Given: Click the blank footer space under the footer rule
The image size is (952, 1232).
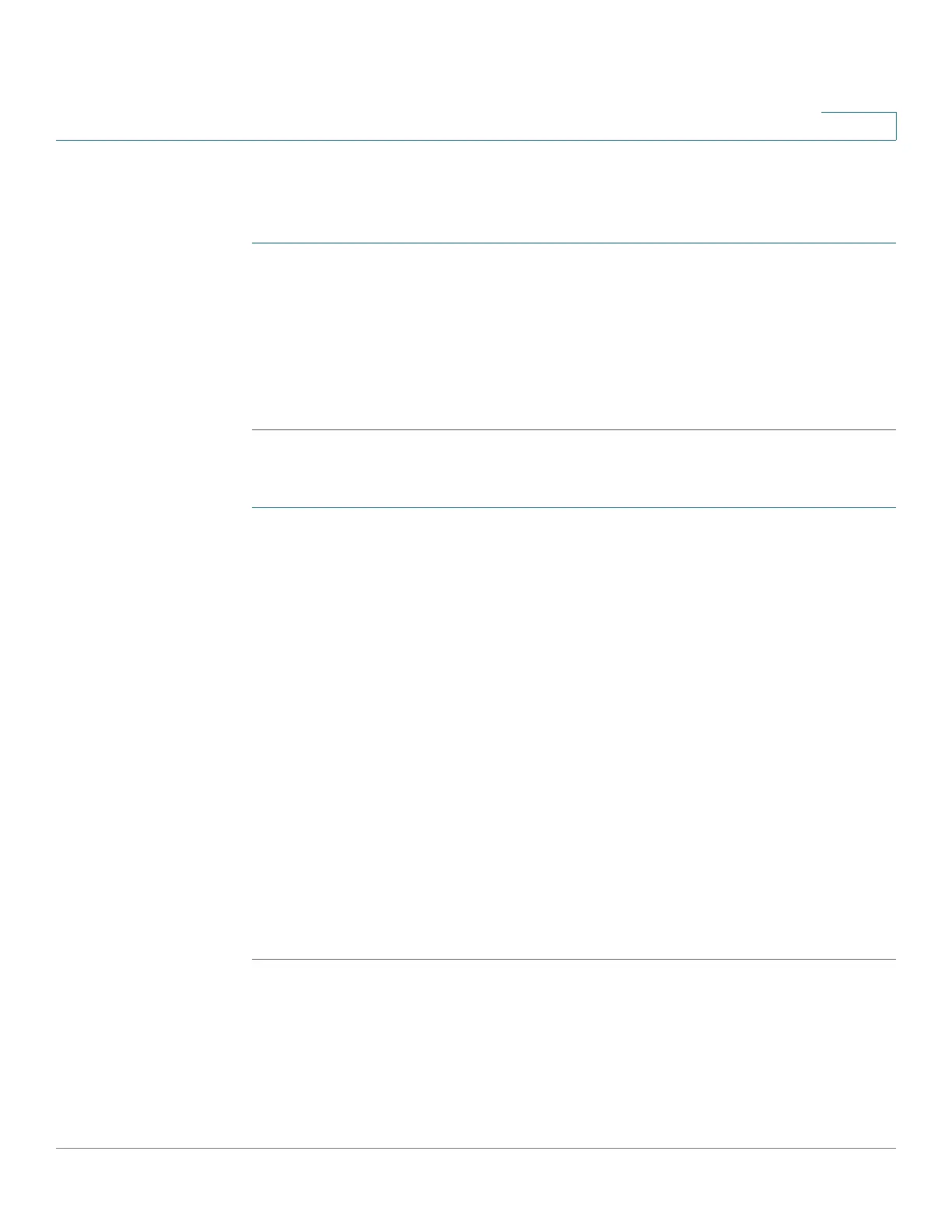Looking at the screenshot, I should point(476,1190).
